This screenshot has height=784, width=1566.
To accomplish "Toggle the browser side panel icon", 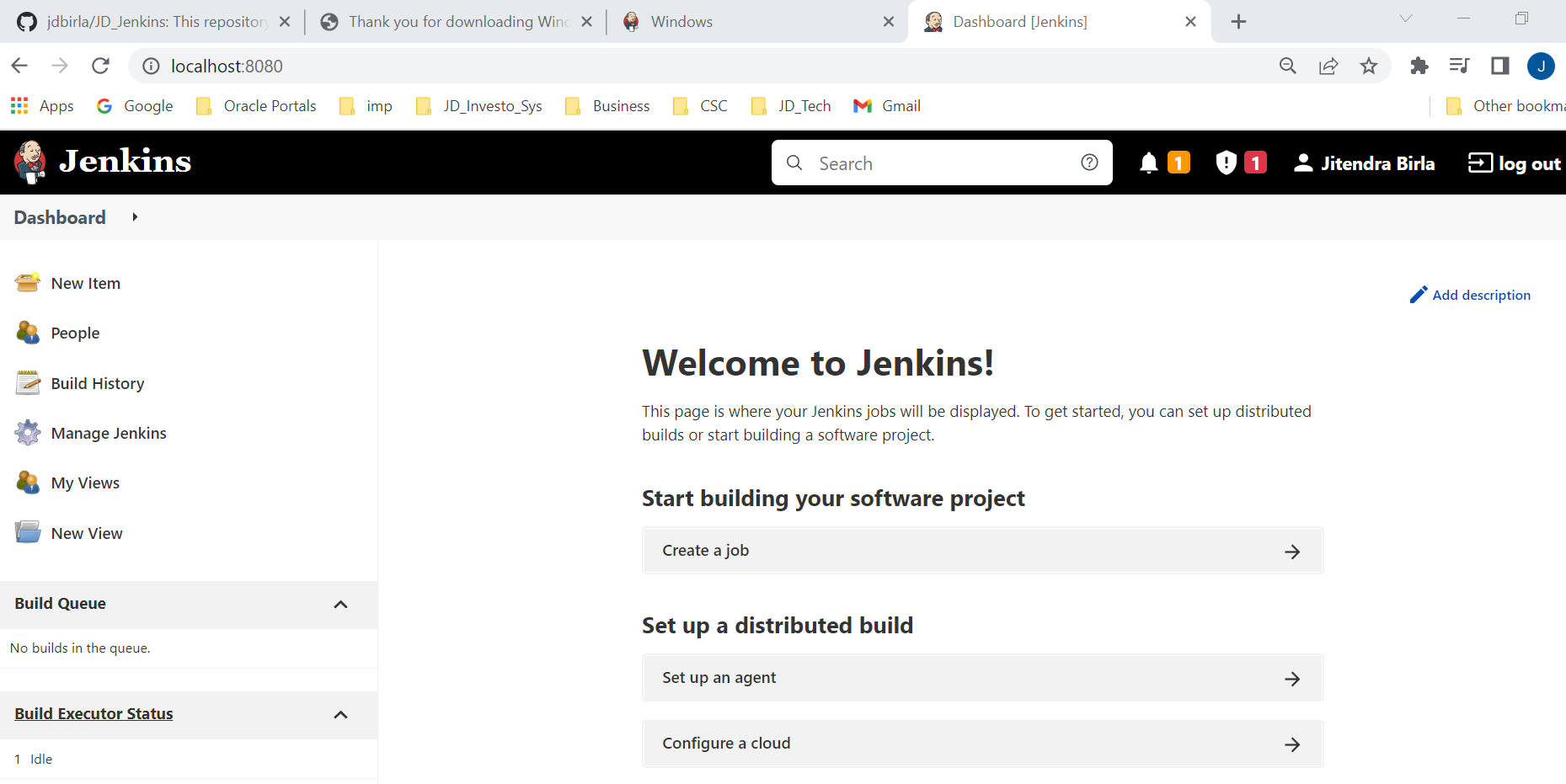I will [x=1499, y=66].
